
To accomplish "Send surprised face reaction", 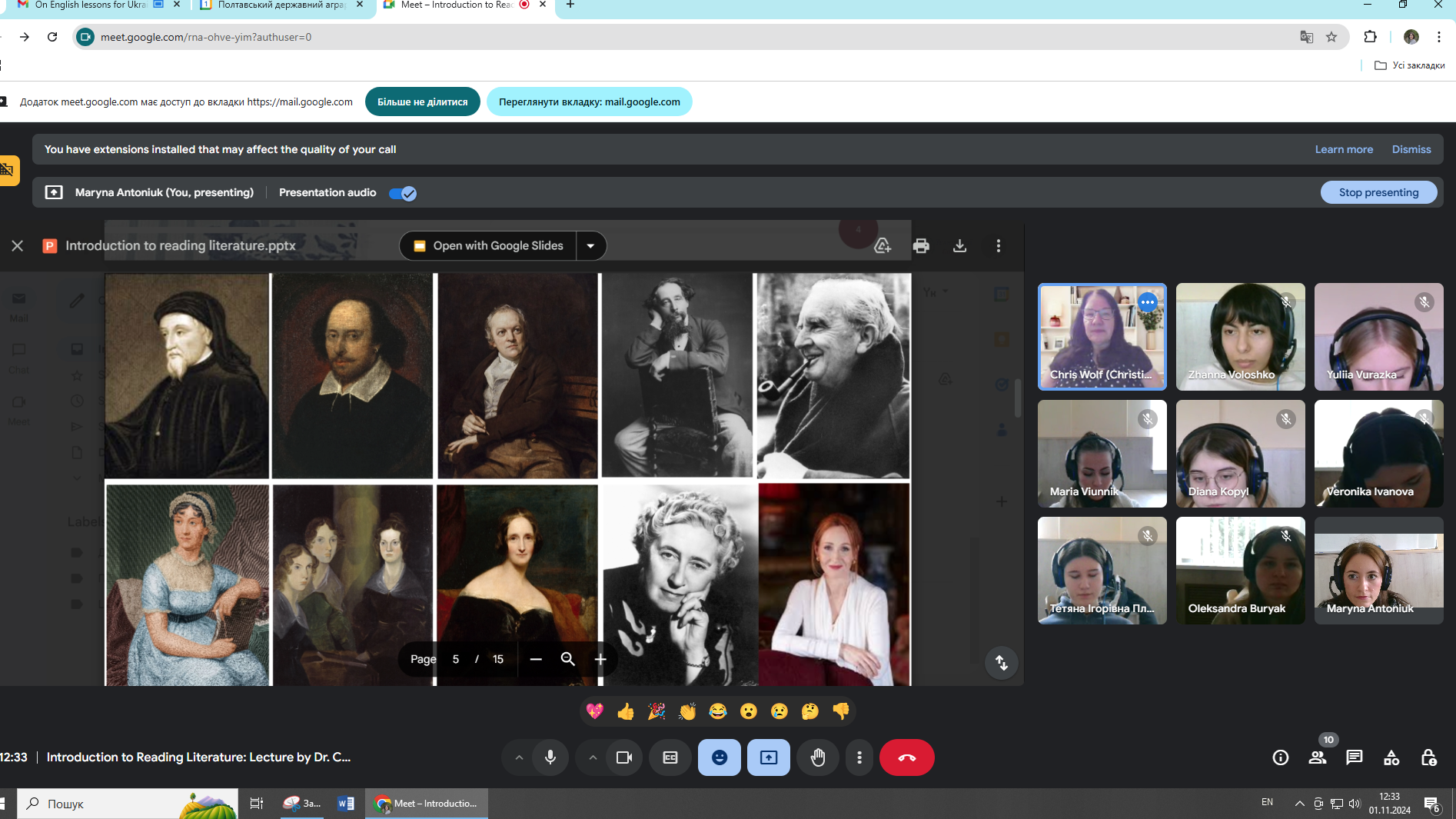I will click(x=749, y=711).
